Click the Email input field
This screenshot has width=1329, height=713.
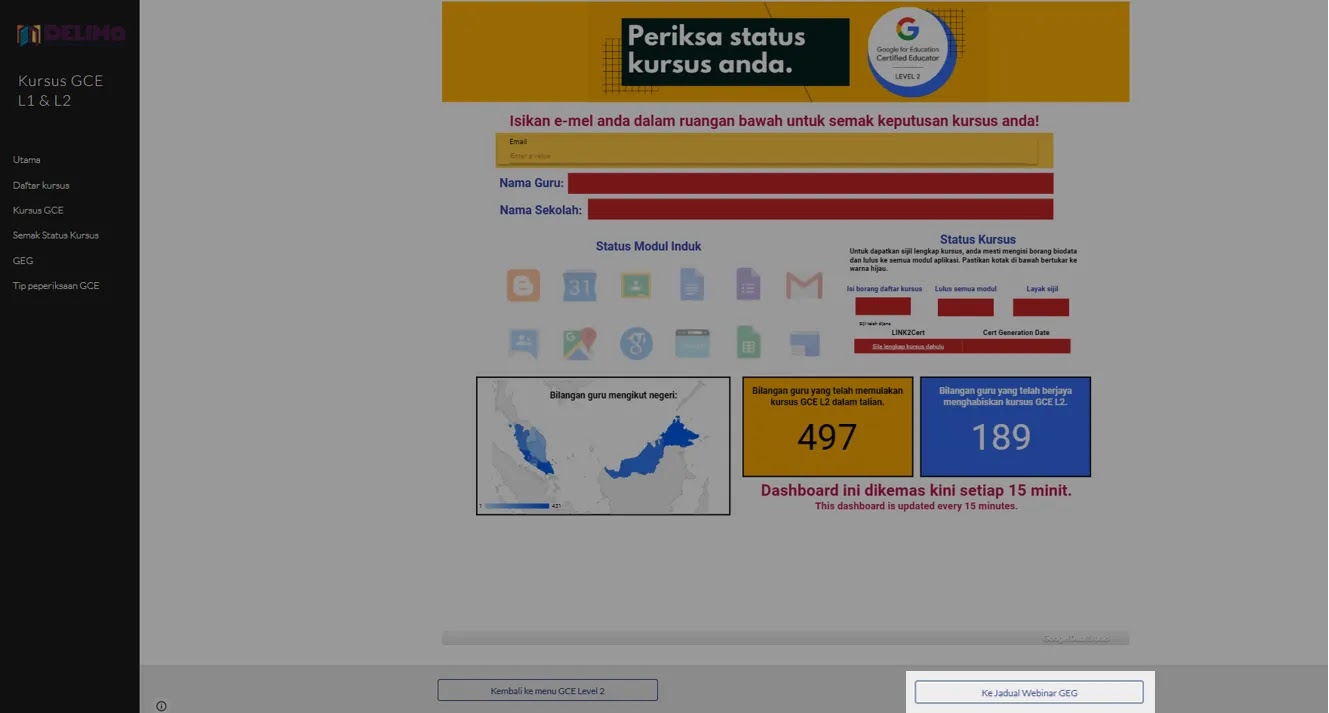click(772, 156)
